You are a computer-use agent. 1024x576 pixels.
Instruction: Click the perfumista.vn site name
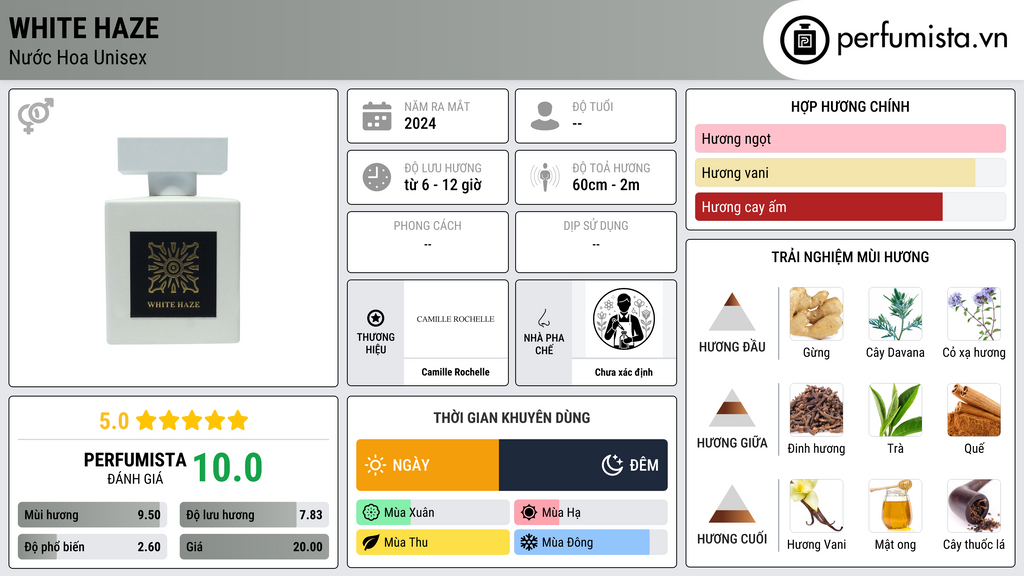coord(922,38)
